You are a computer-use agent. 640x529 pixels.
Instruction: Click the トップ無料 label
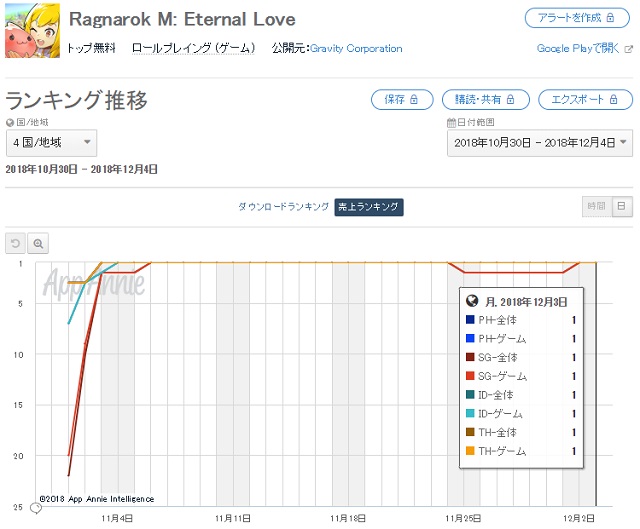click(91, 48)
